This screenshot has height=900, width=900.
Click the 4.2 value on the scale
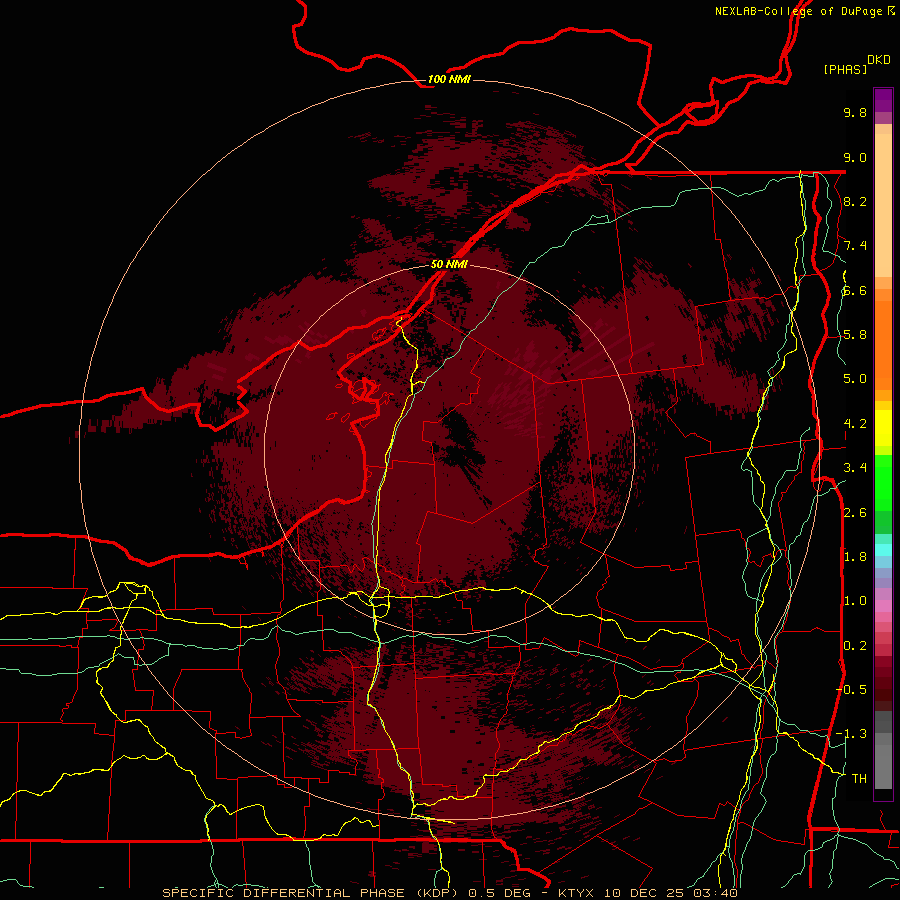(x=855, y=424)
